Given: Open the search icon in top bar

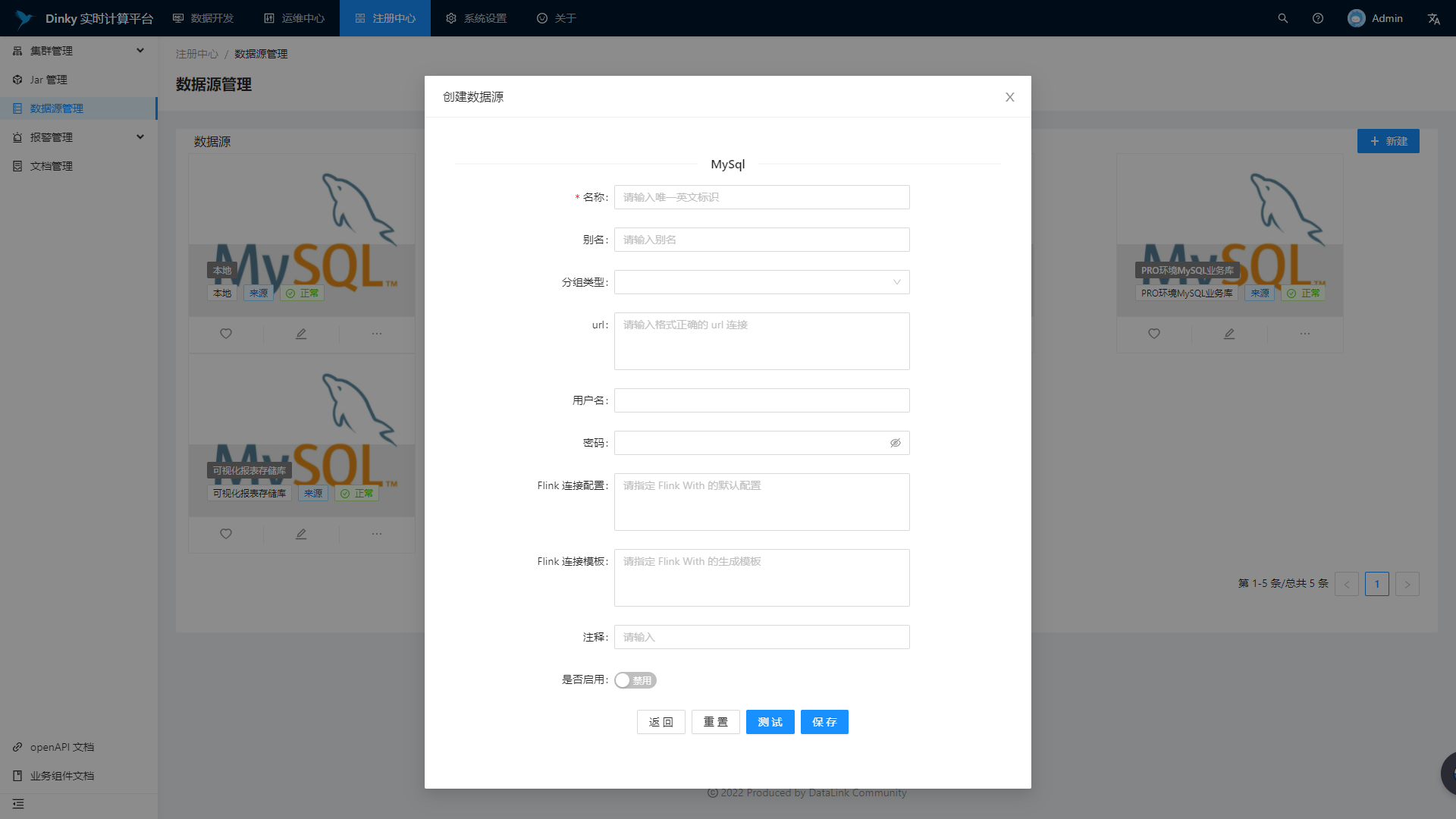Looking at the screenshot, I should [x=1283, y=18].
